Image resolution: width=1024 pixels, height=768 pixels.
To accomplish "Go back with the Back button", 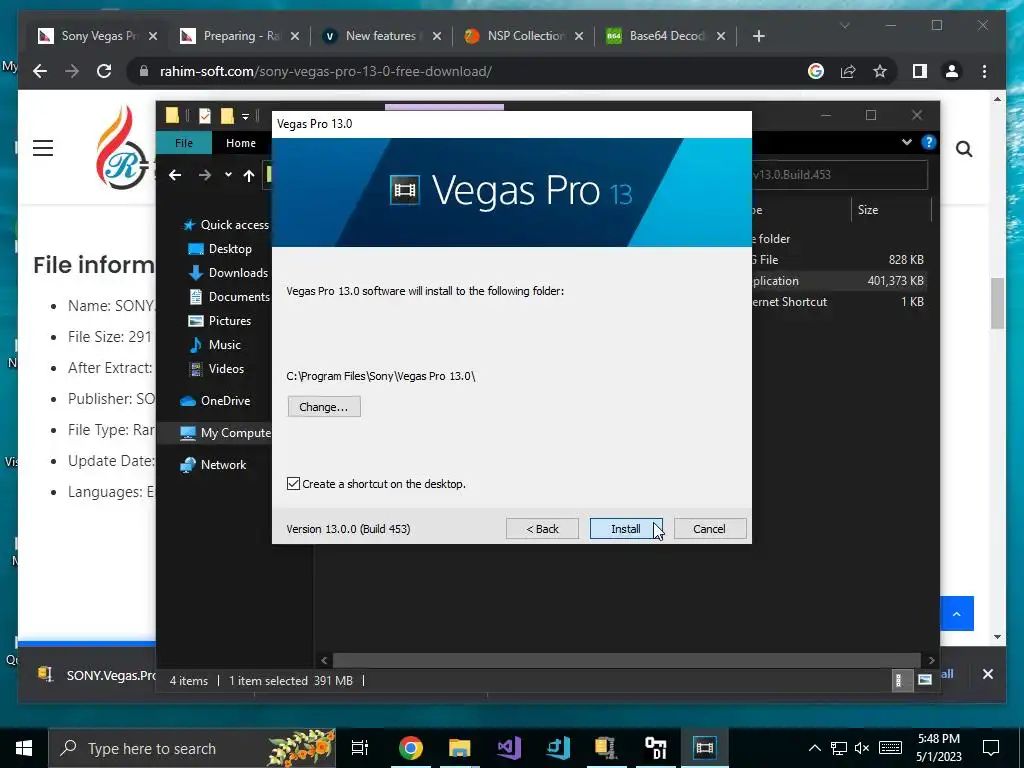I will coord(542,529).
